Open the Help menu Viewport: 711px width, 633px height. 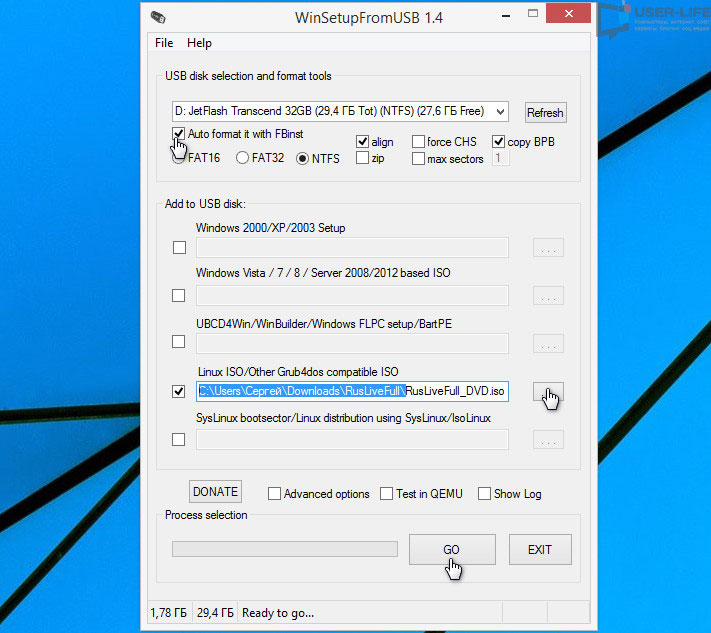click(x=199, y=43)
